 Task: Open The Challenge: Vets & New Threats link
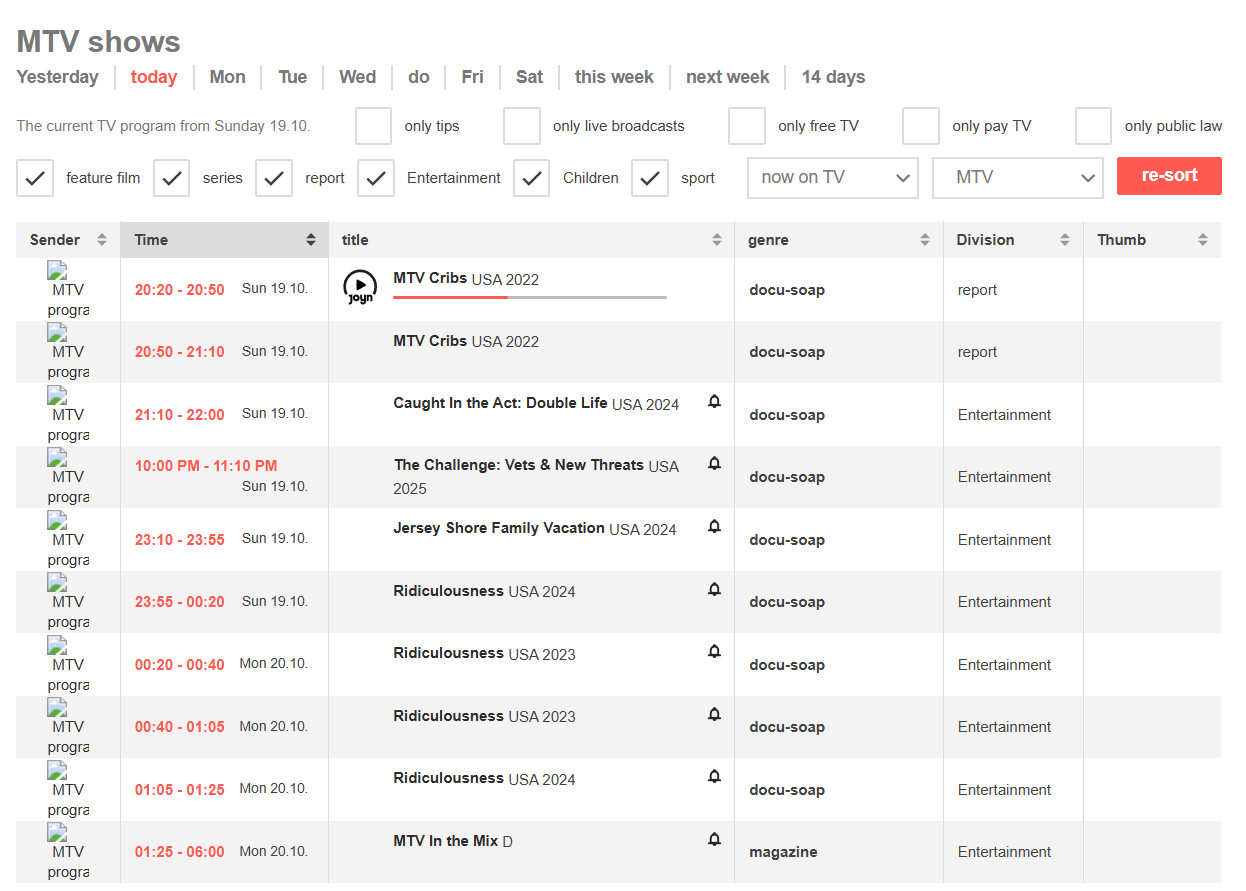click(519, 465)
